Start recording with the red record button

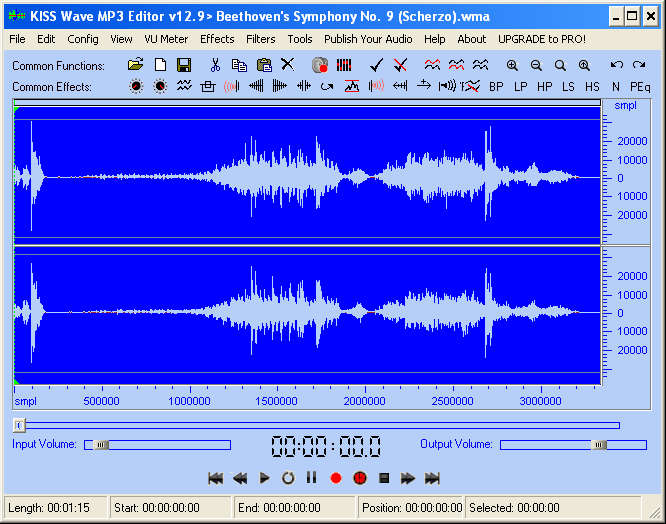[336, 478]
